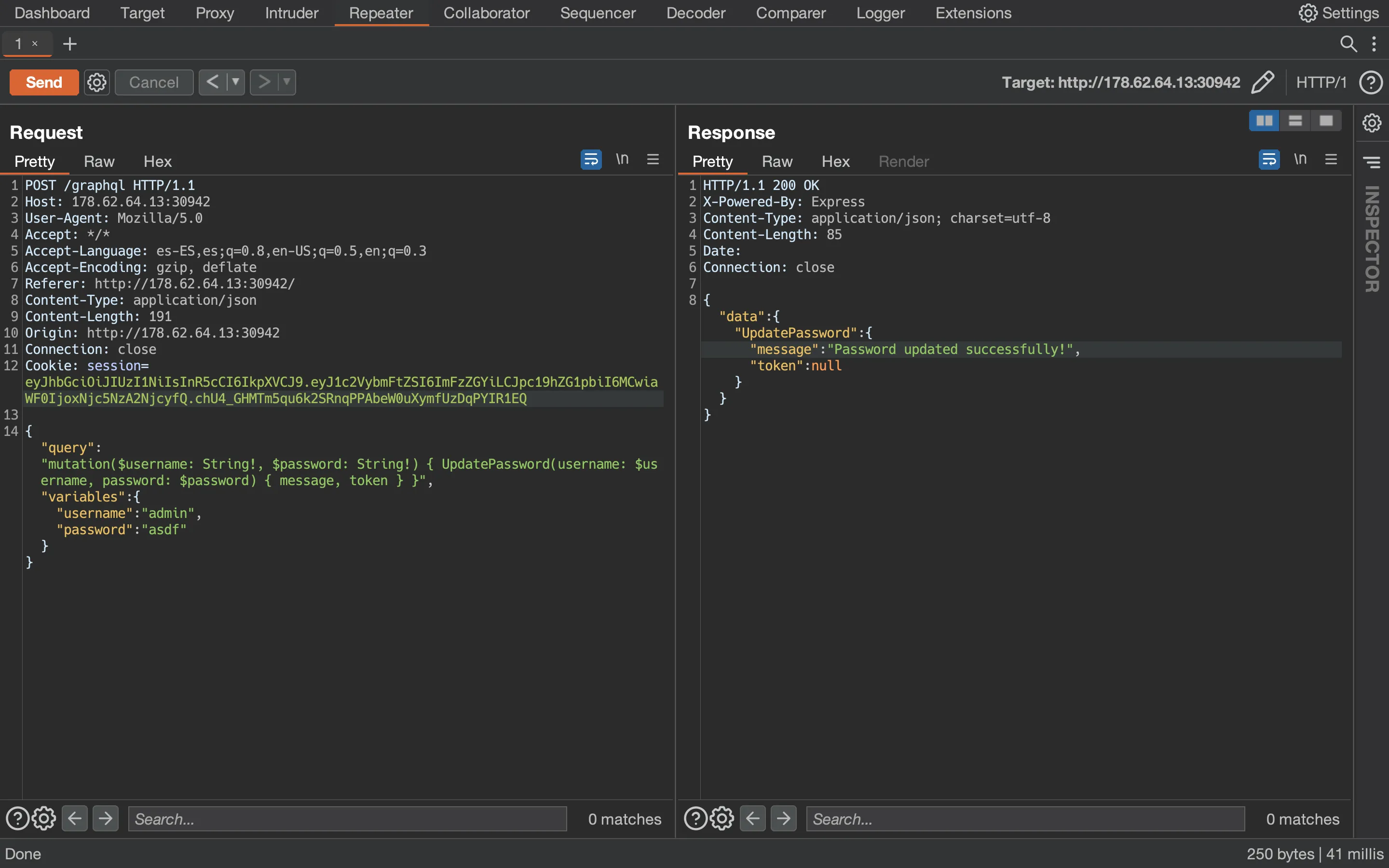Open send options gear next to Send
Image resolution: width=1389 pixels, height=868 pixels.
point(96,82)
